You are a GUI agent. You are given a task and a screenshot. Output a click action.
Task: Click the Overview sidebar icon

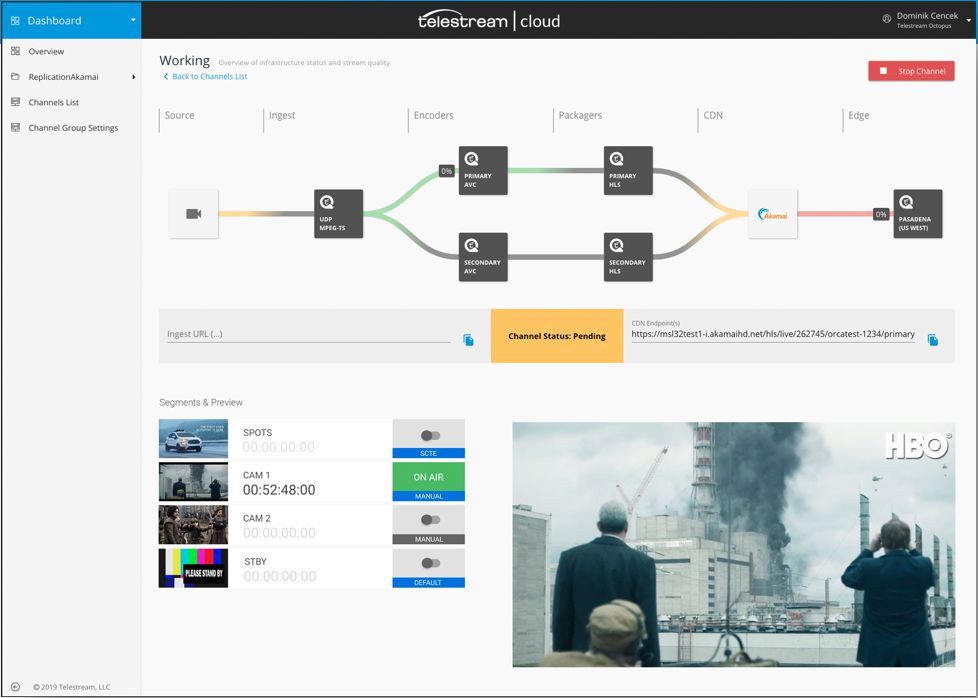(16, 51)
